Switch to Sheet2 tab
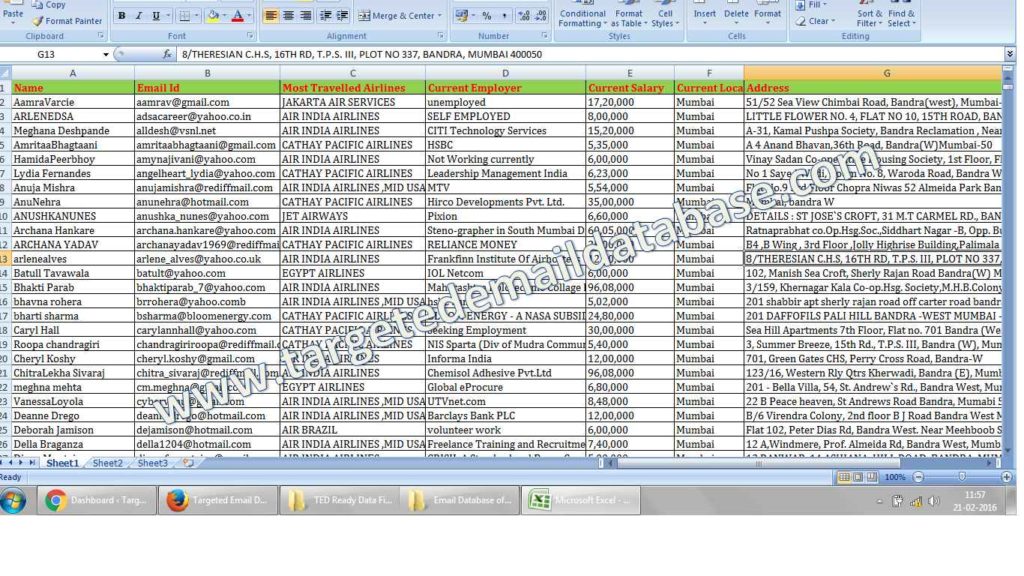1024x576 pixels. tap(108, 463)
